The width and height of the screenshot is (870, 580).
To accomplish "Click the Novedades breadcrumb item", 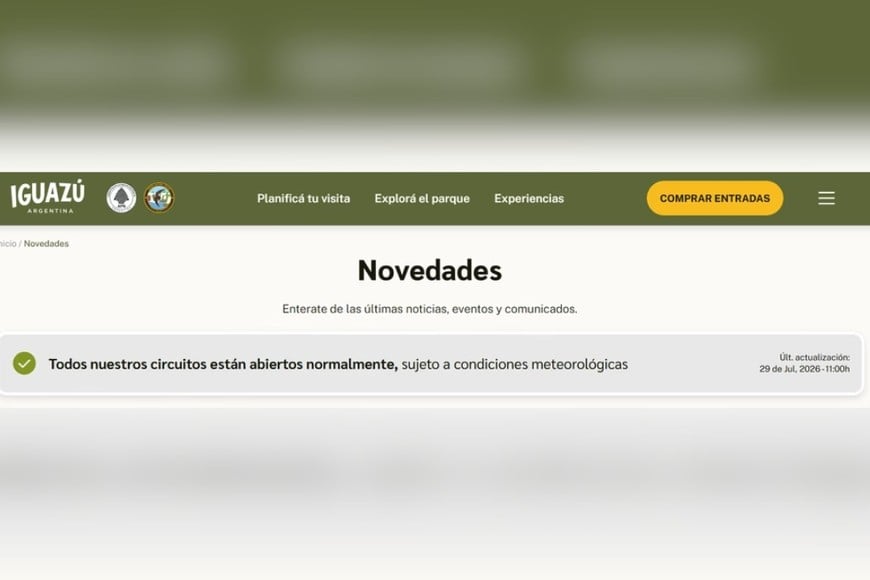I will tap(46, 244).
